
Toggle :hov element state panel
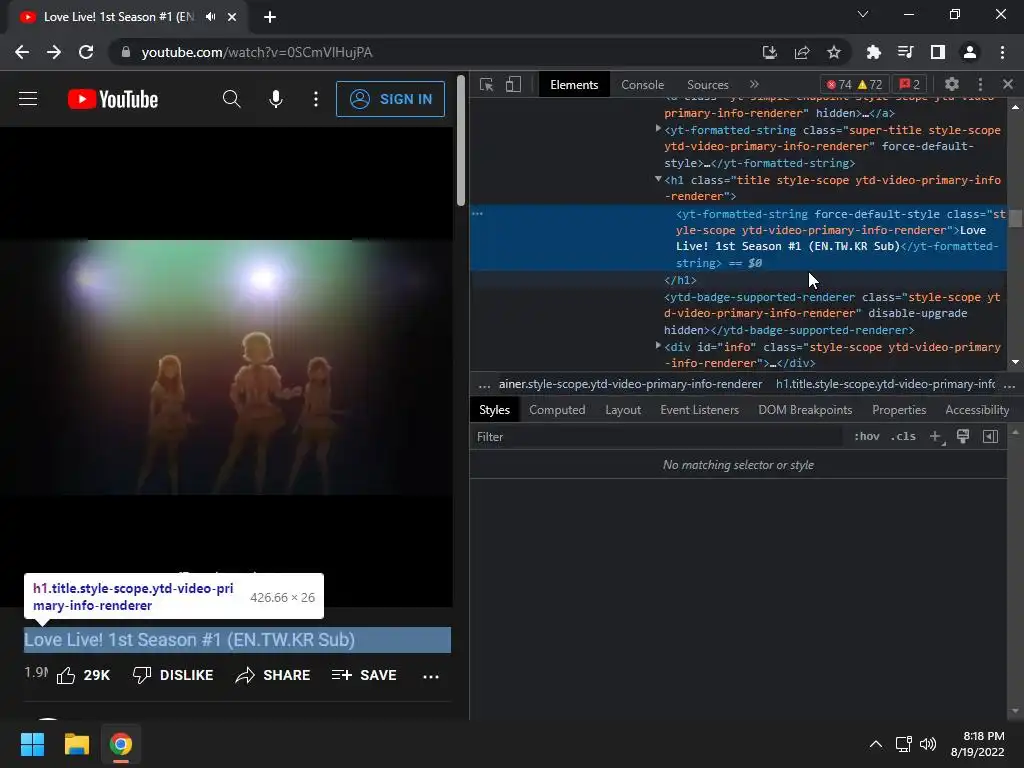tap(867, 436)
